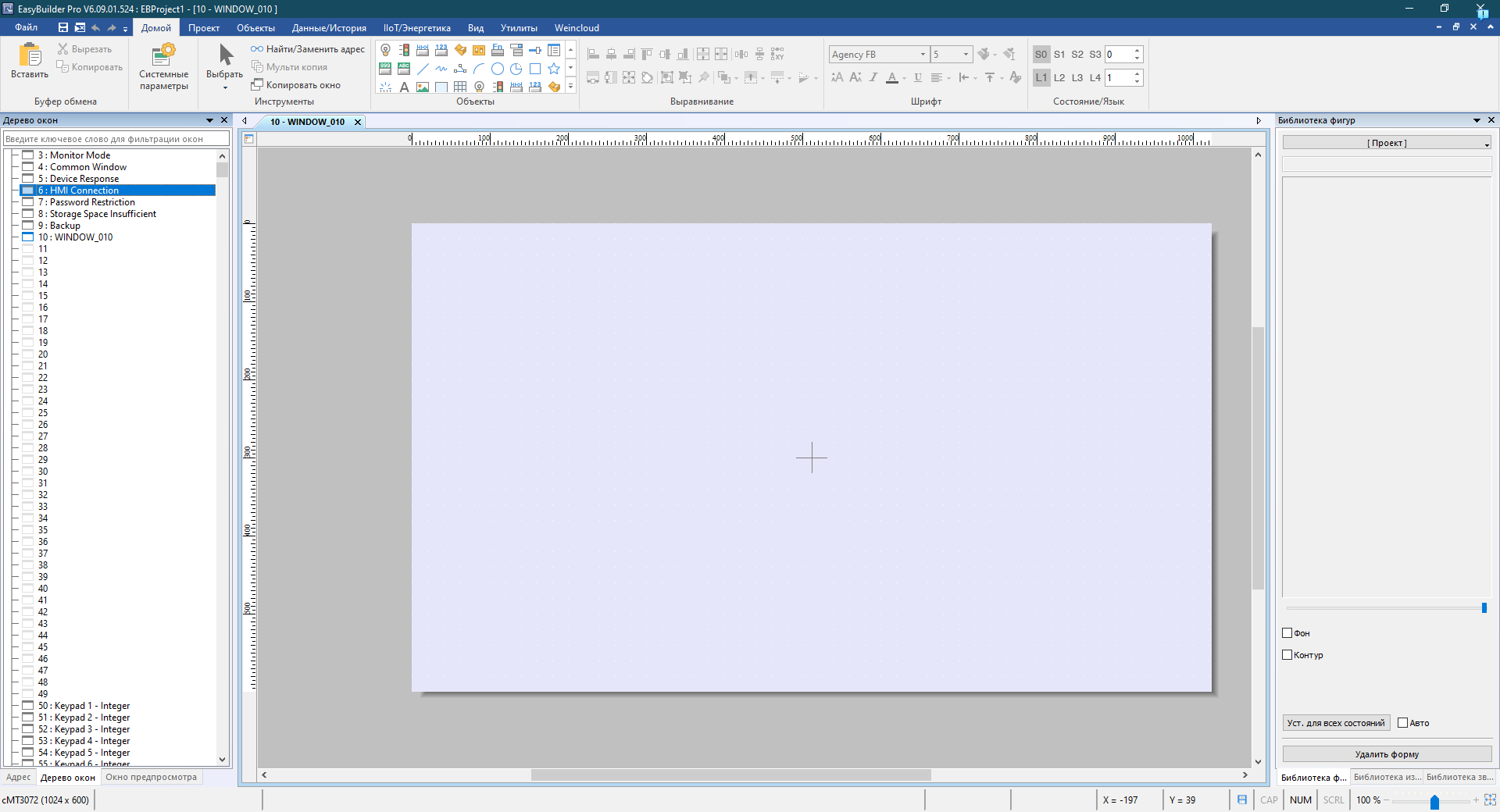Select the arc drawing tool
The width and height of the screenshot is (1500, 812).
(479, 69)
